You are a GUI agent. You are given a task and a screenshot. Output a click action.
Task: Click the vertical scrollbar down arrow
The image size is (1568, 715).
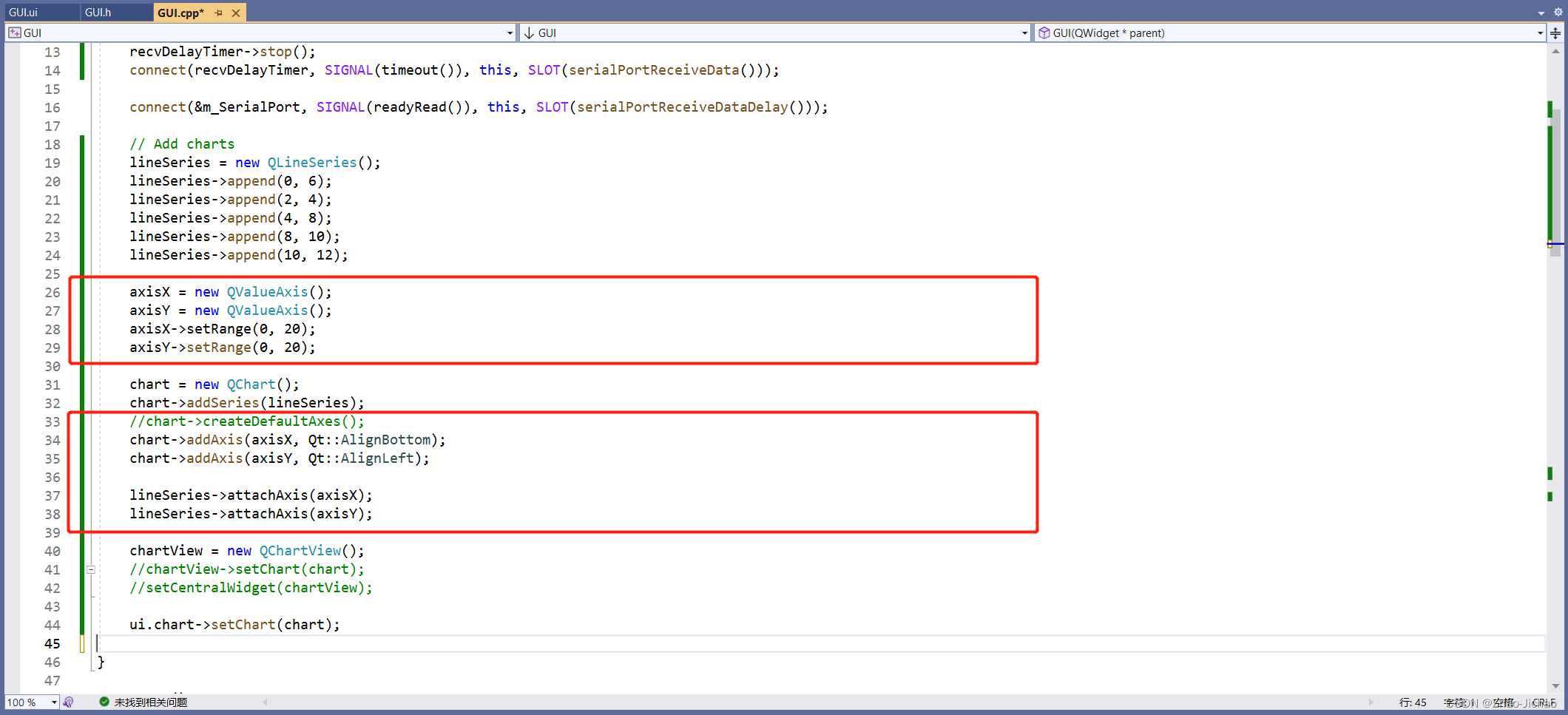(1555, 685)
